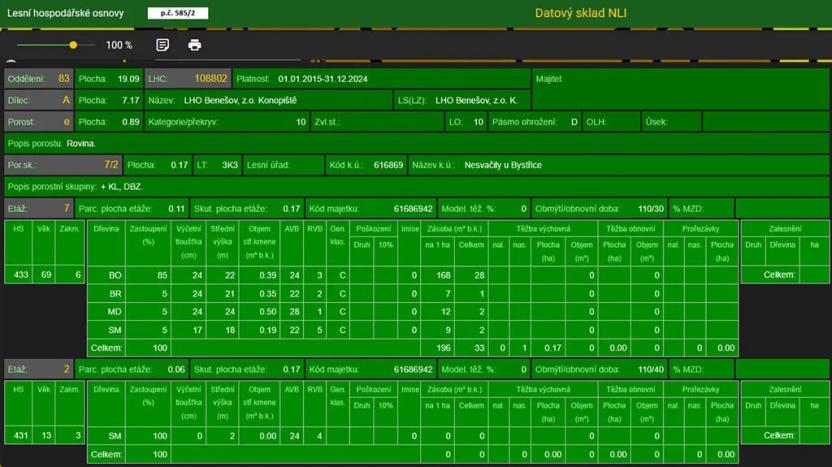Screen dimensions: 832x467
Task: Select the Oddělení 83 field
Action: point(38,78)
